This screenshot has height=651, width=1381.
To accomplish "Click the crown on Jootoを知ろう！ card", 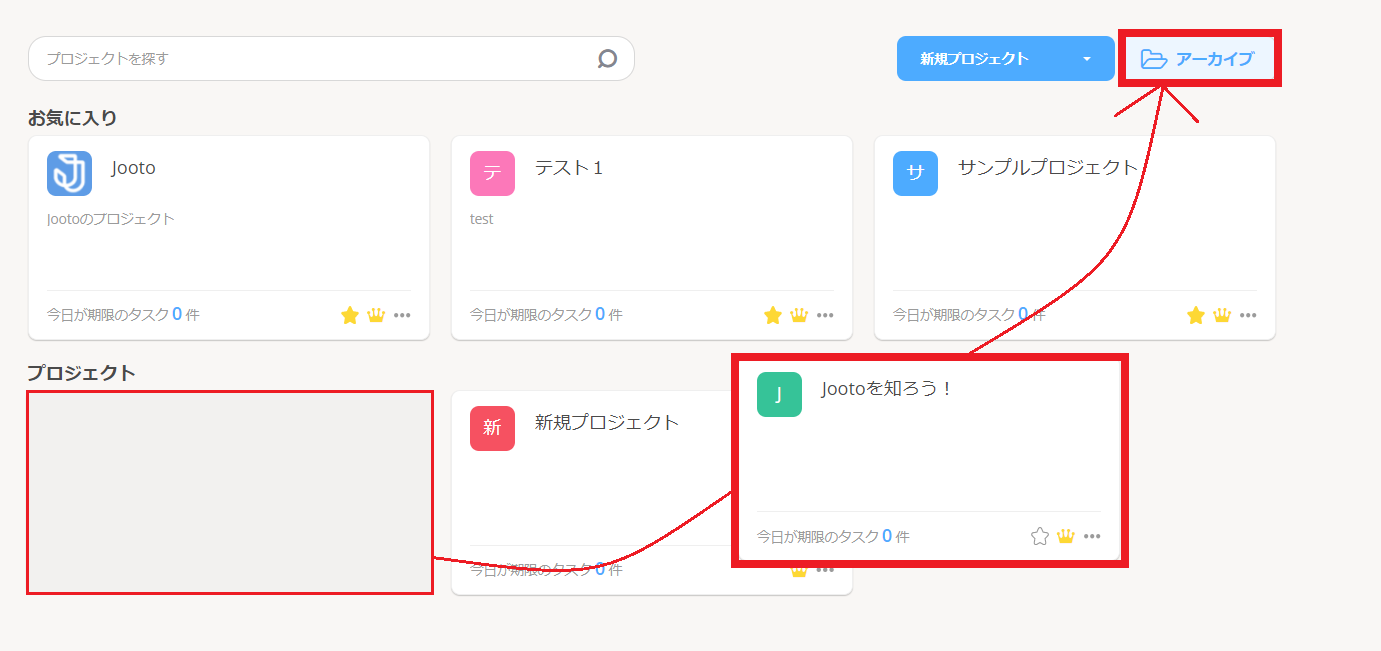I will click(x=1066, y=536).
